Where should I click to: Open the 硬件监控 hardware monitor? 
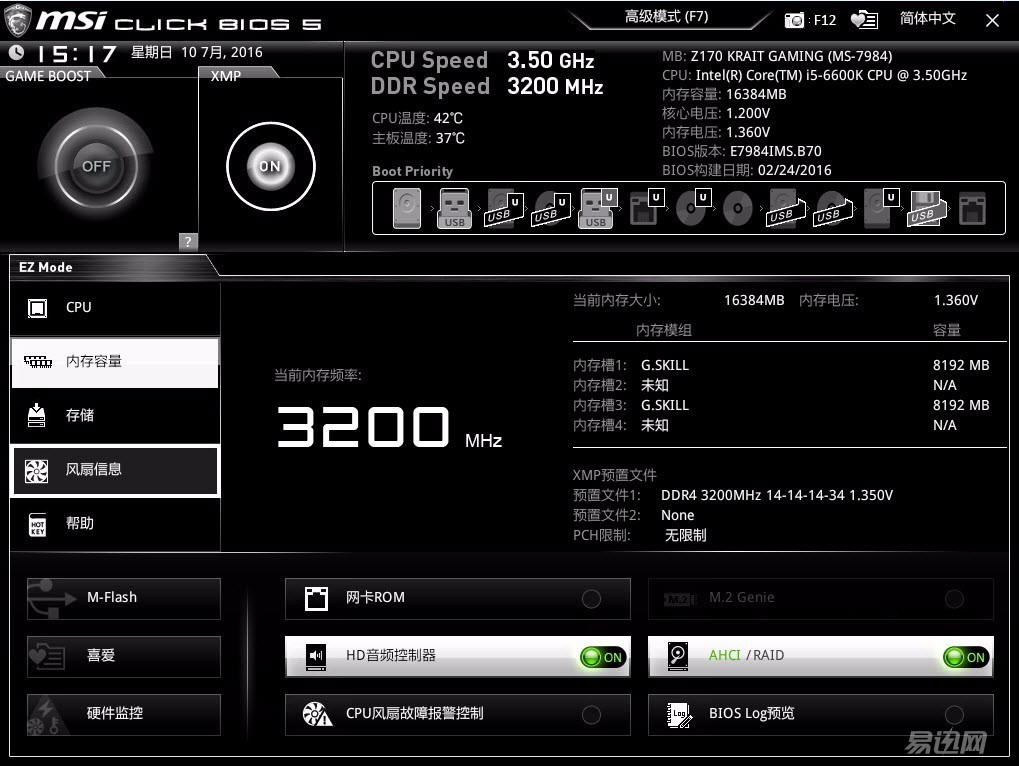pyautogui.click(x=123, y=715)
